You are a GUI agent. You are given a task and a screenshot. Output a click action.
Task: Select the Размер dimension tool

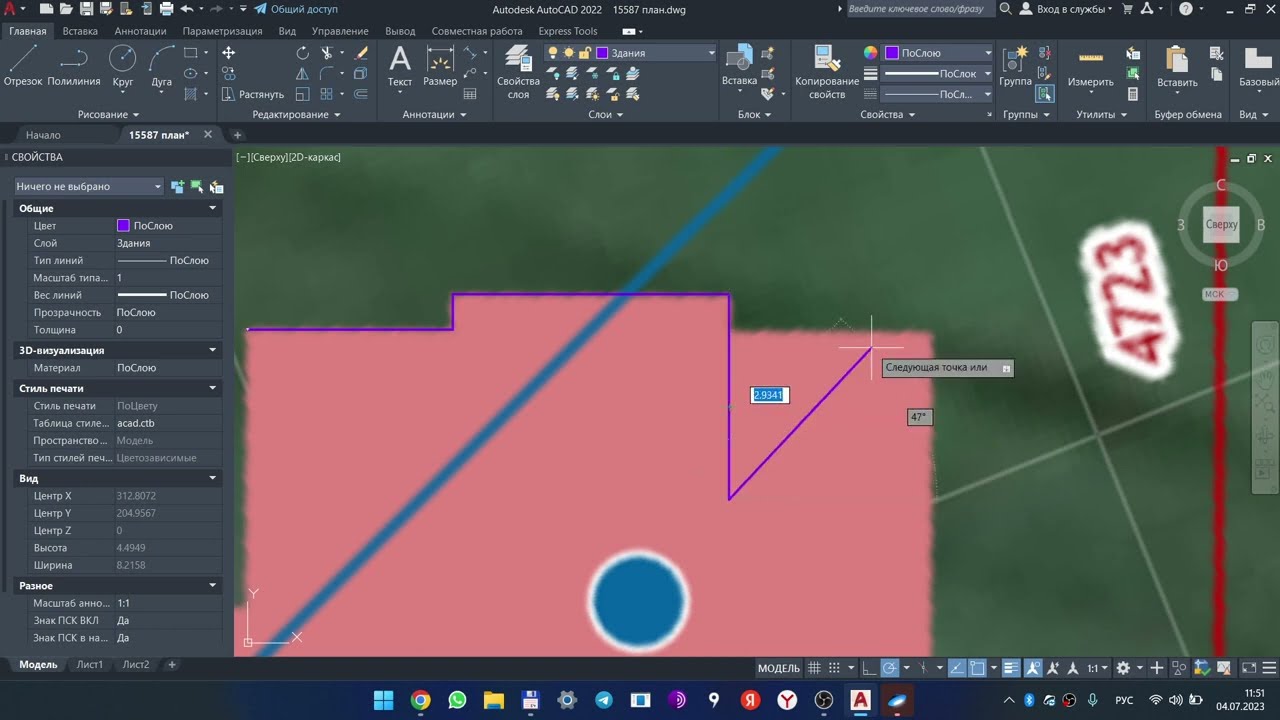pos(440,66)
